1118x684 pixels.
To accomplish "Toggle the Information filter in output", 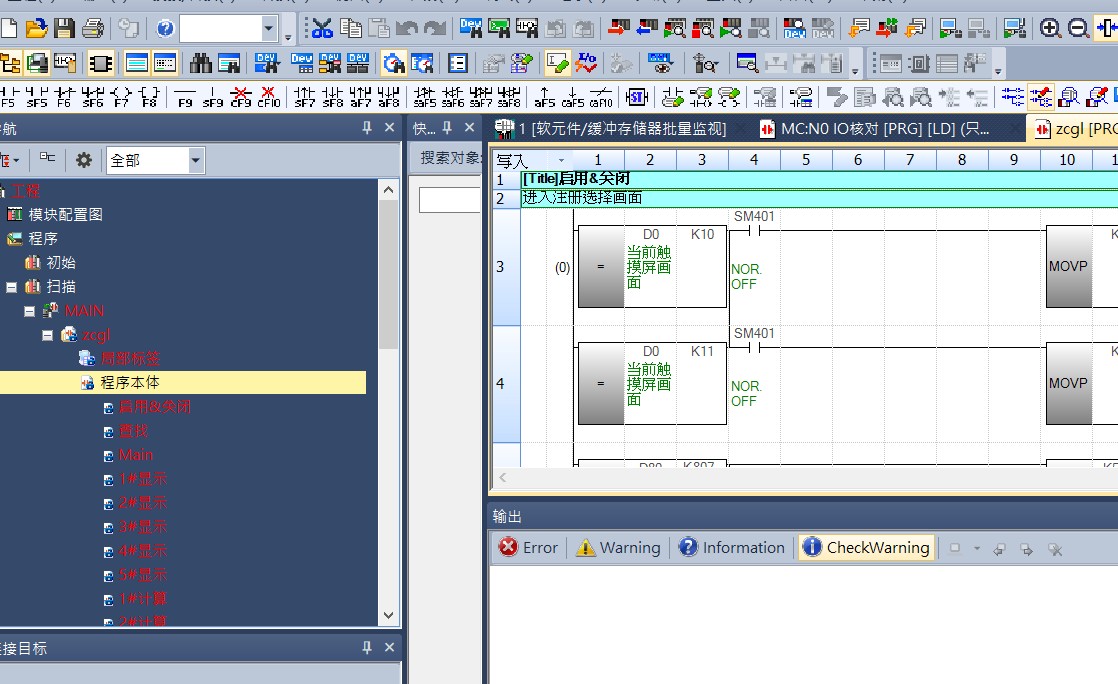I will coord(731,547).
